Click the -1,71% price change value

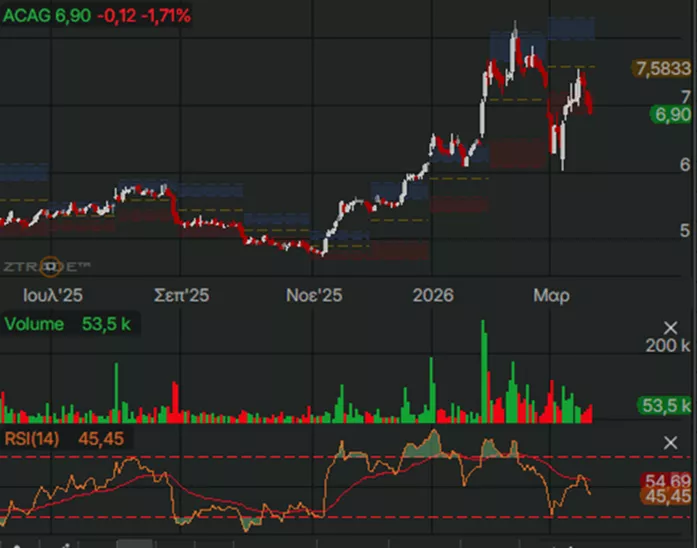[169, 16]
